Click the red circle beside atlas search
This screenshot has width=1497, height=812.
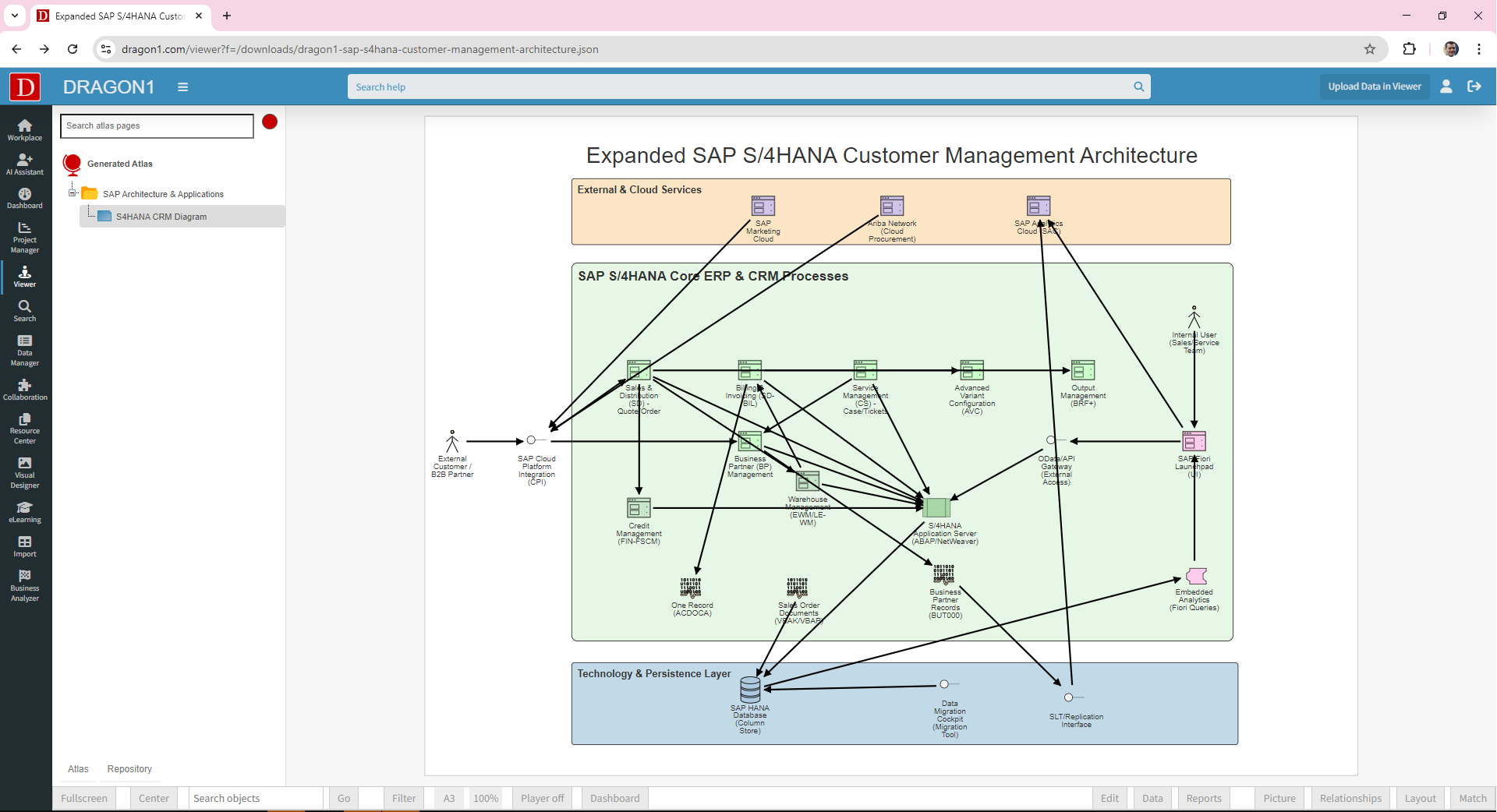(x=270, y=122)
